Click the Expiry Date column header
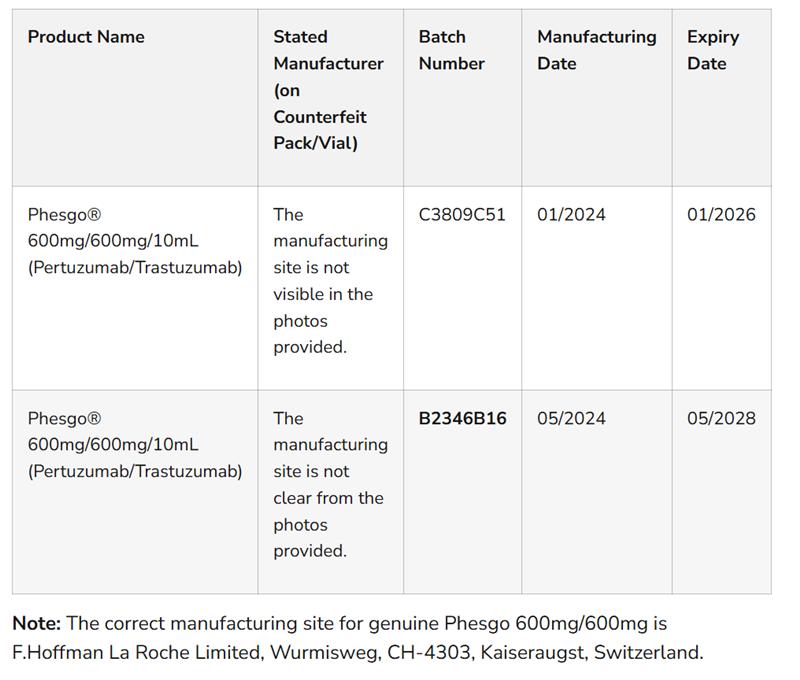 pyautogui.click(x=712, y=50)
